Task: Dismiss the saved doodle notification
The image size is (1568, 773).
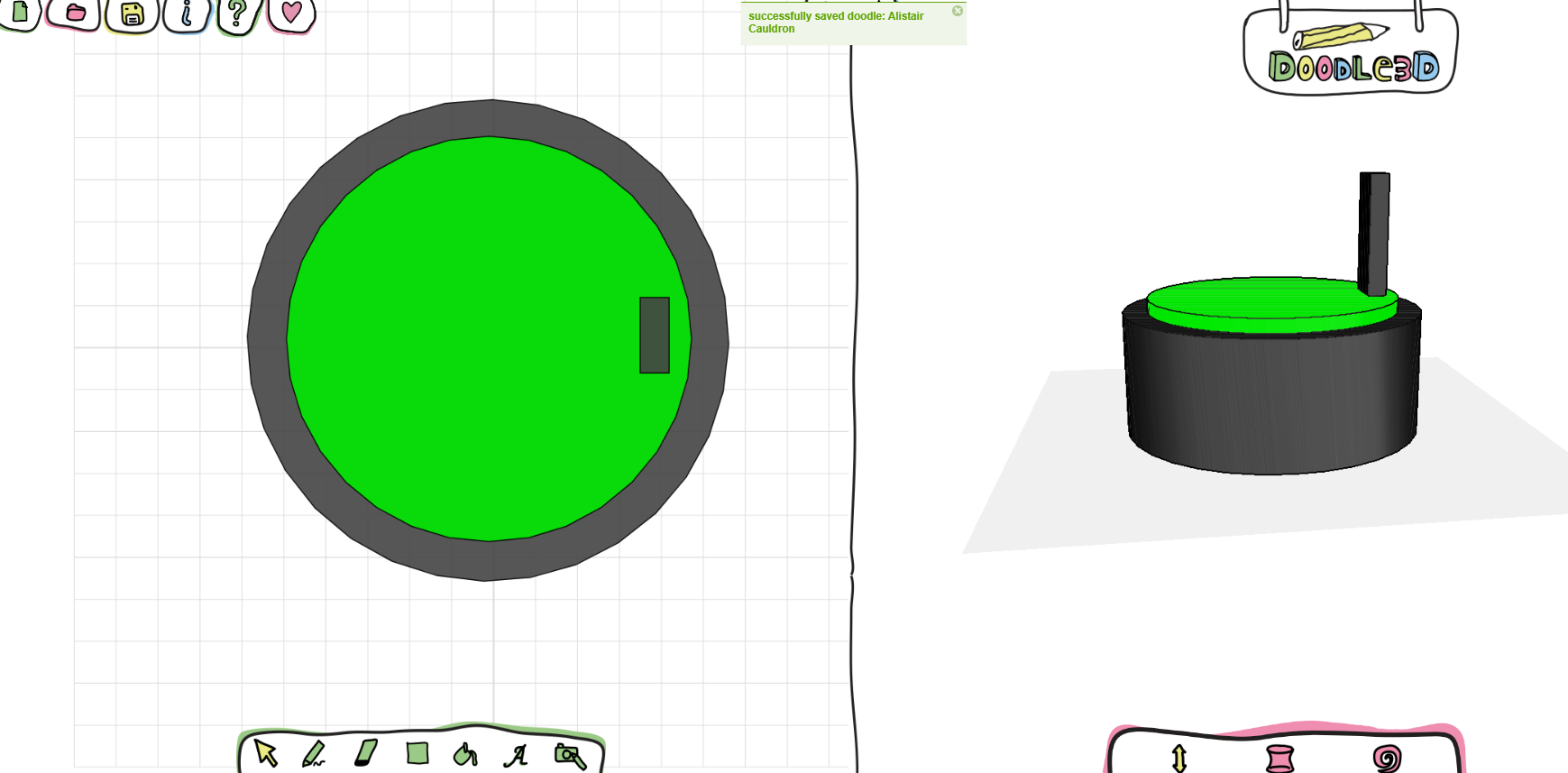Action: coord(958,11)
